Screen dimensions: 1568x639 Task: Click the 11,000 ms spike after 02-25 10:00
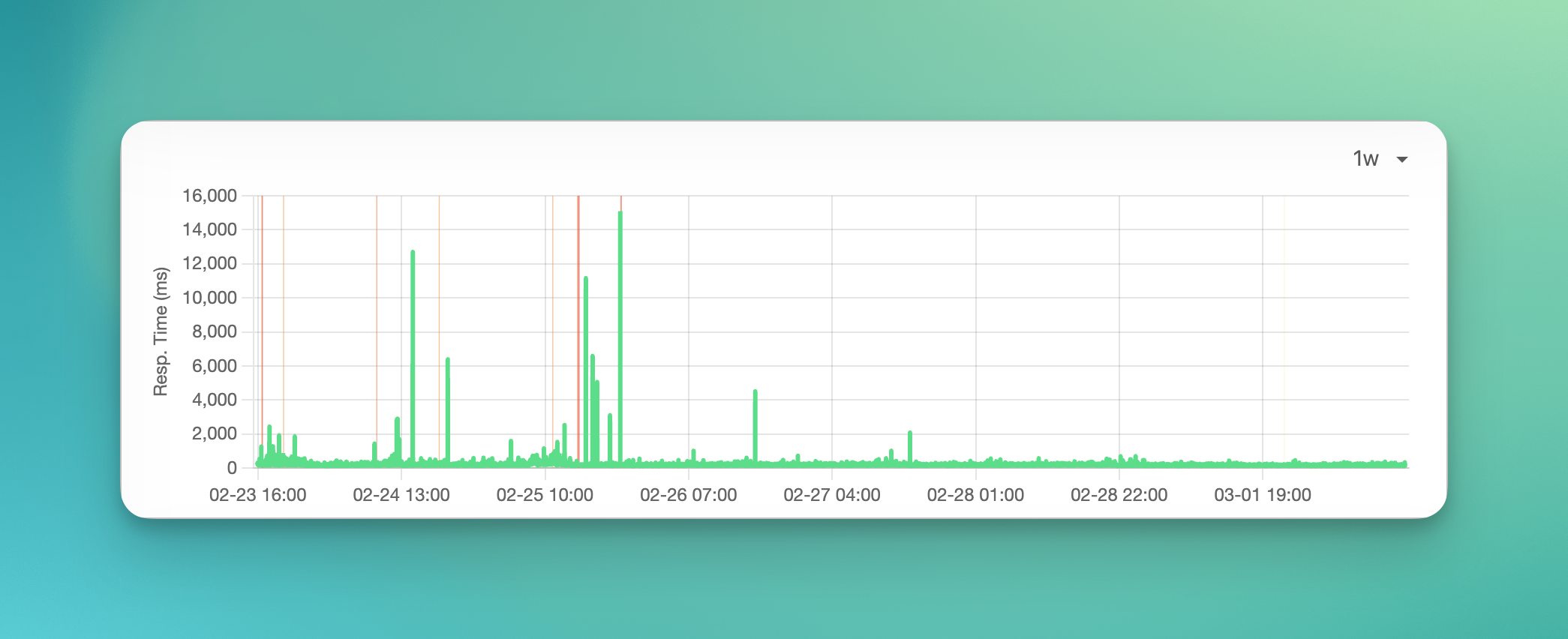586,281
